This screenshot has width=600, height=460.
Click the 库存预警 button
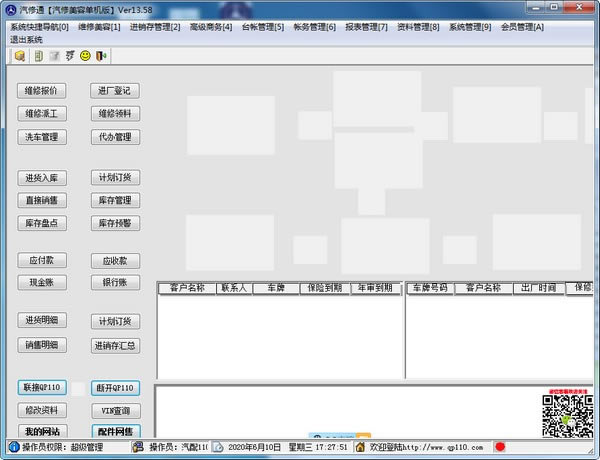click(116, 223)
